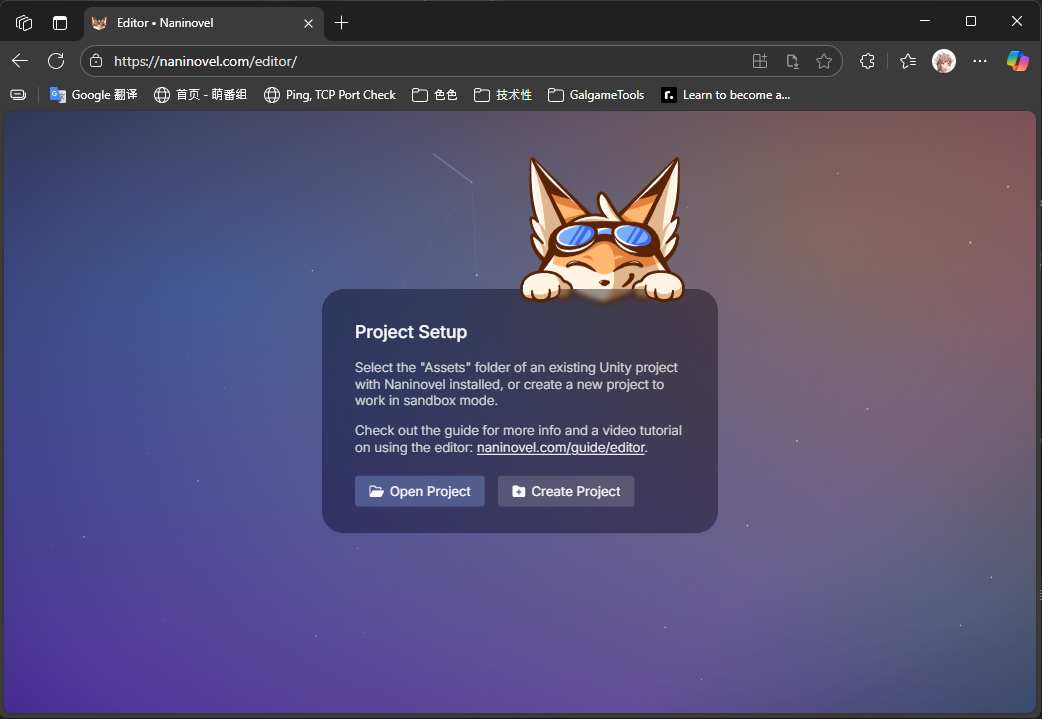Click the user profile avatar
Image resolution: width=1042 pixels, height=719 pixels.
tap(943, 61)
